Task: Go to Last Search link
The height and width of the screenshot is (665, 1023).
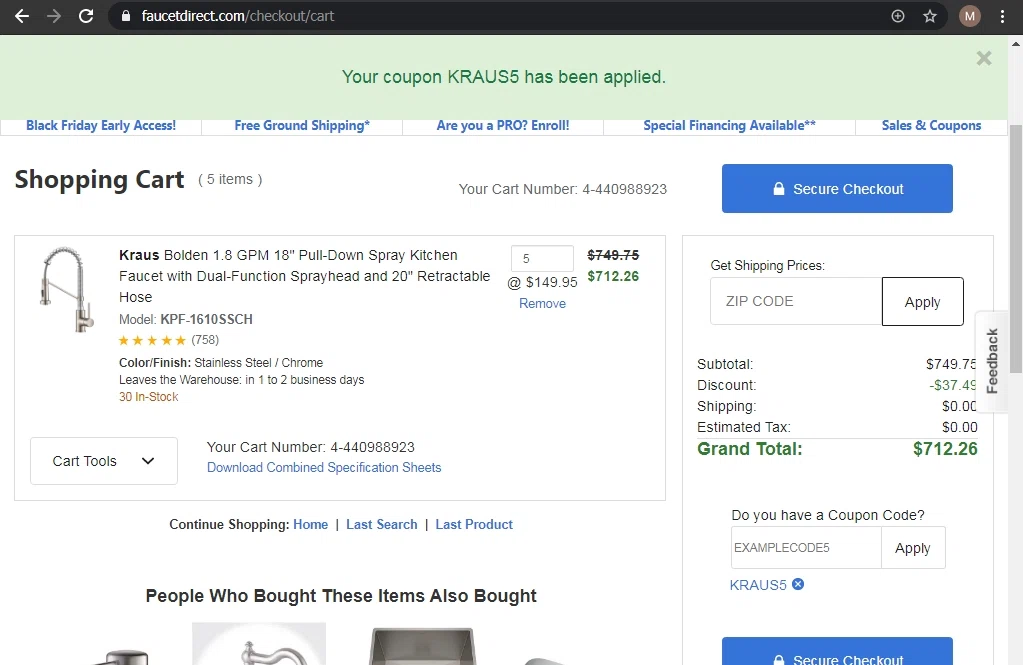Action: point(382,524)
